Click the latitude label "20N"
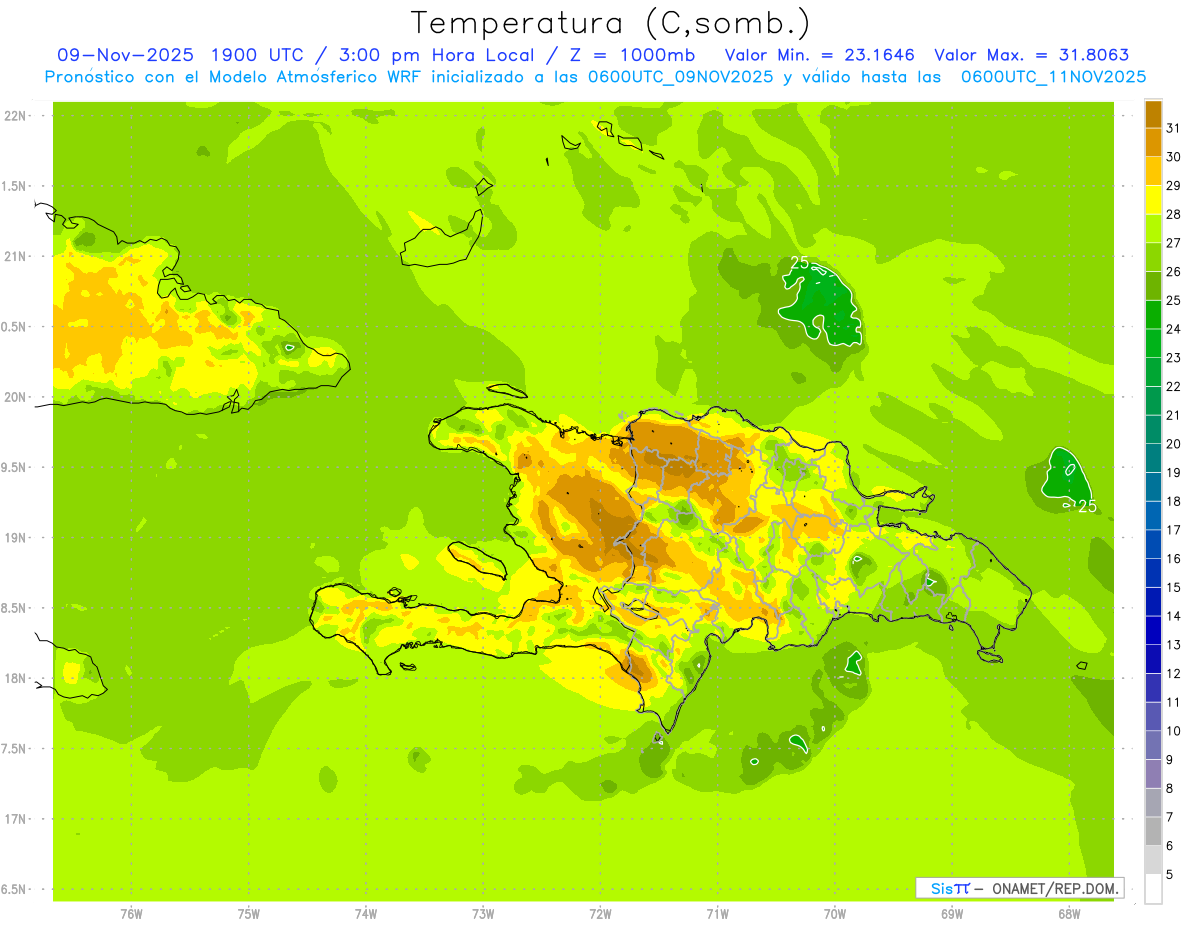This screenshot has height=927, width=1200. tap(16, 397)
